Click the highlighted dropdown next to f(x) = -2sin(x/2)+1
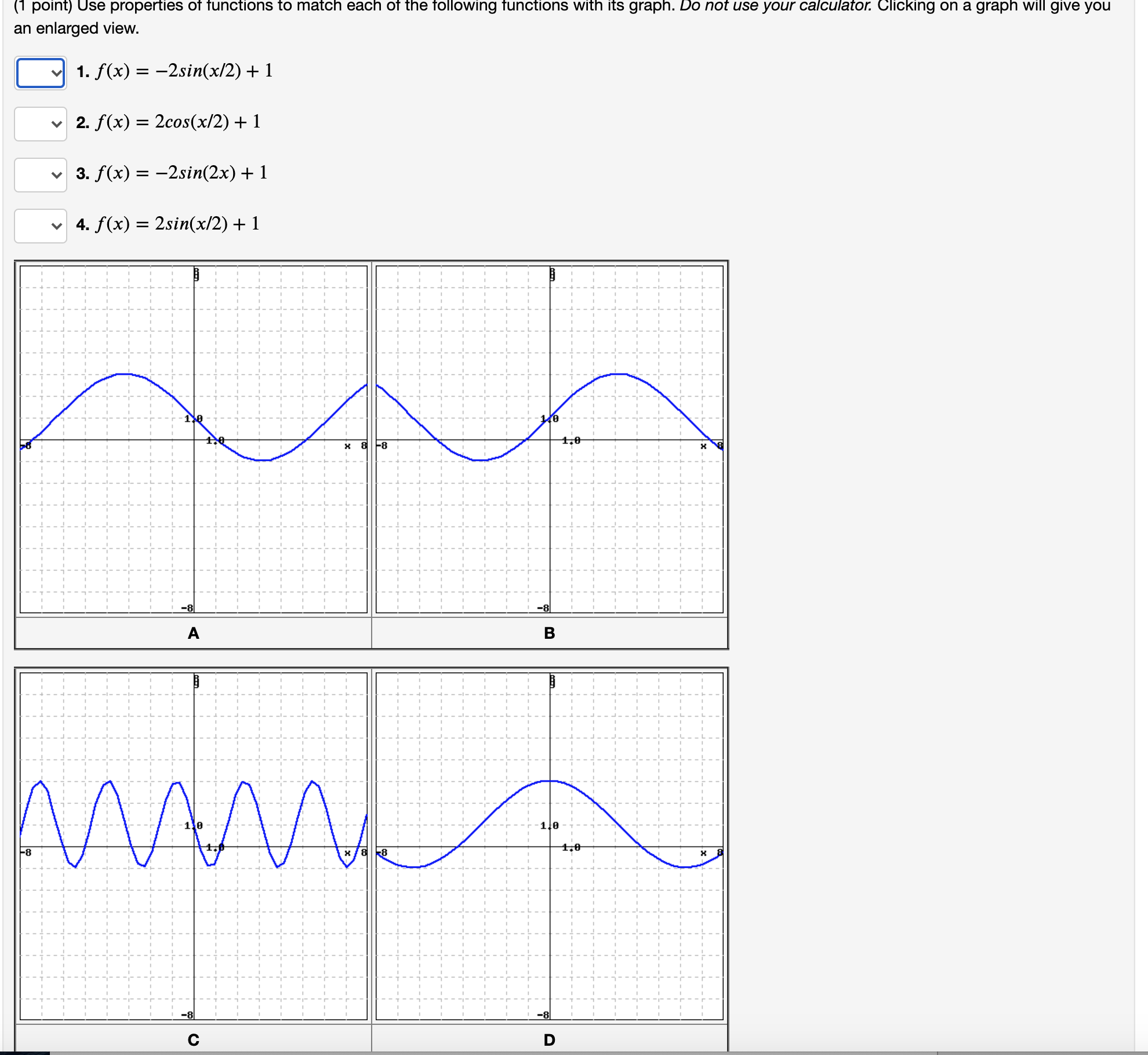The image size is (1148, 1055). click(x=39, y=73)
